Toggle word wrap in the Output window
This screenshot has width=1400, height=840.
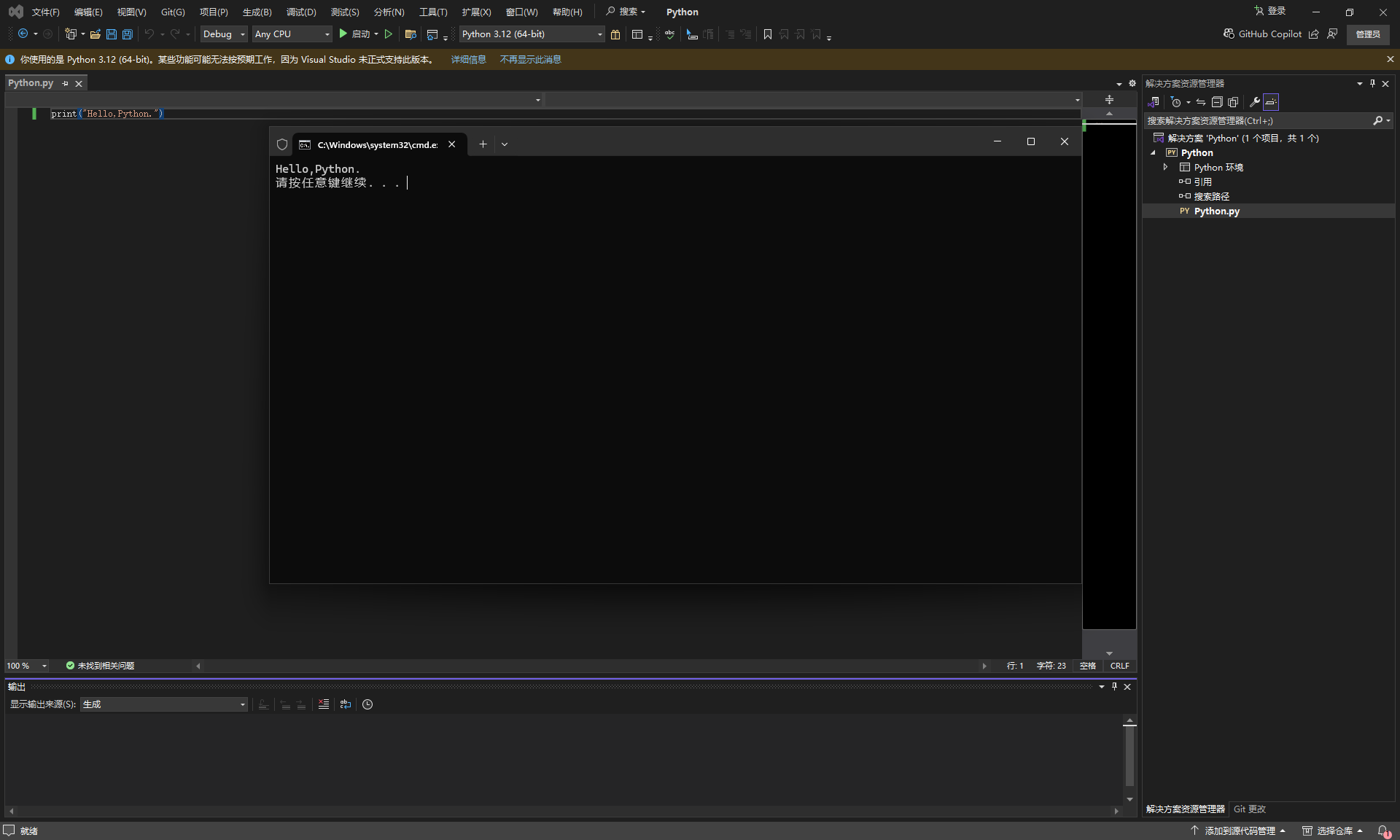[x=345, y=704]
